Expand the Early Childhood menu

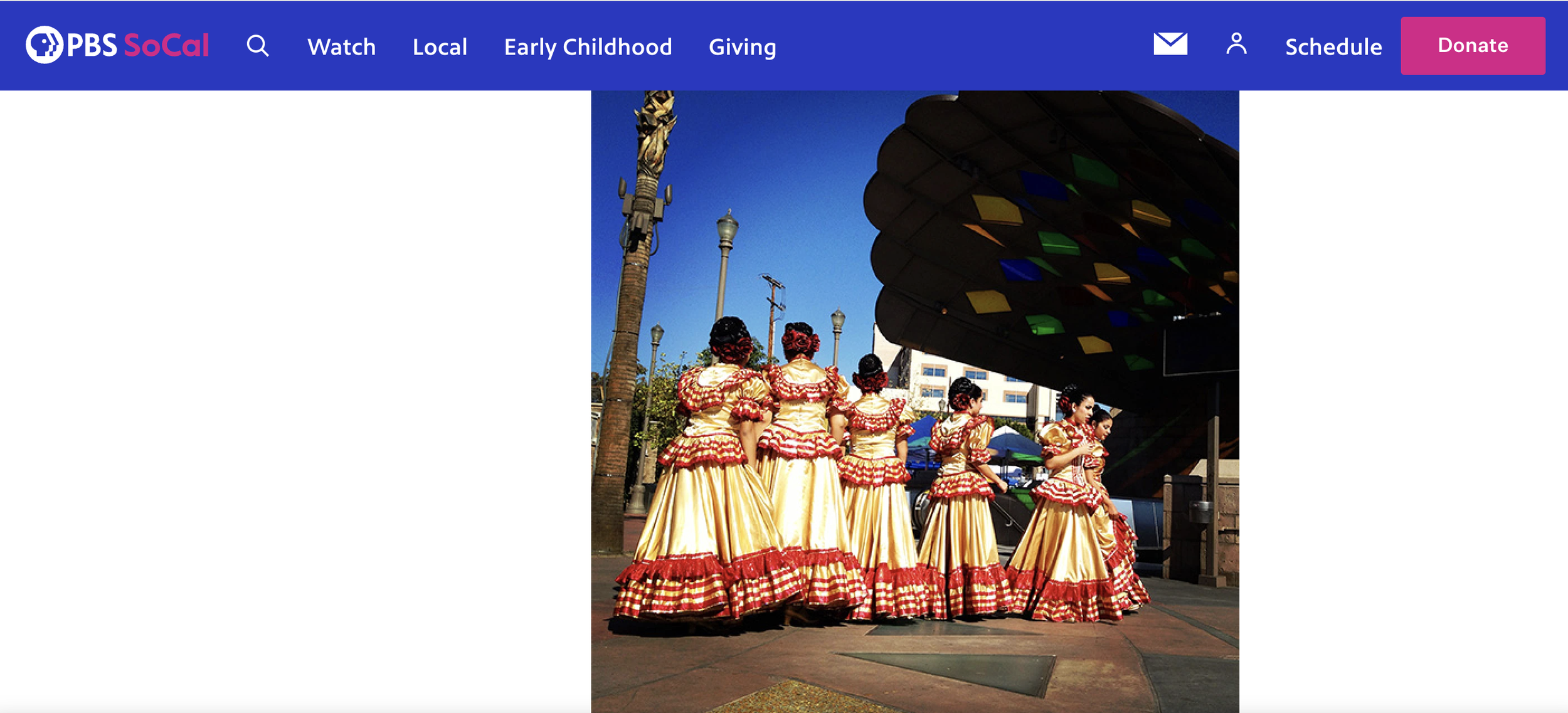(x=588, y=47)
